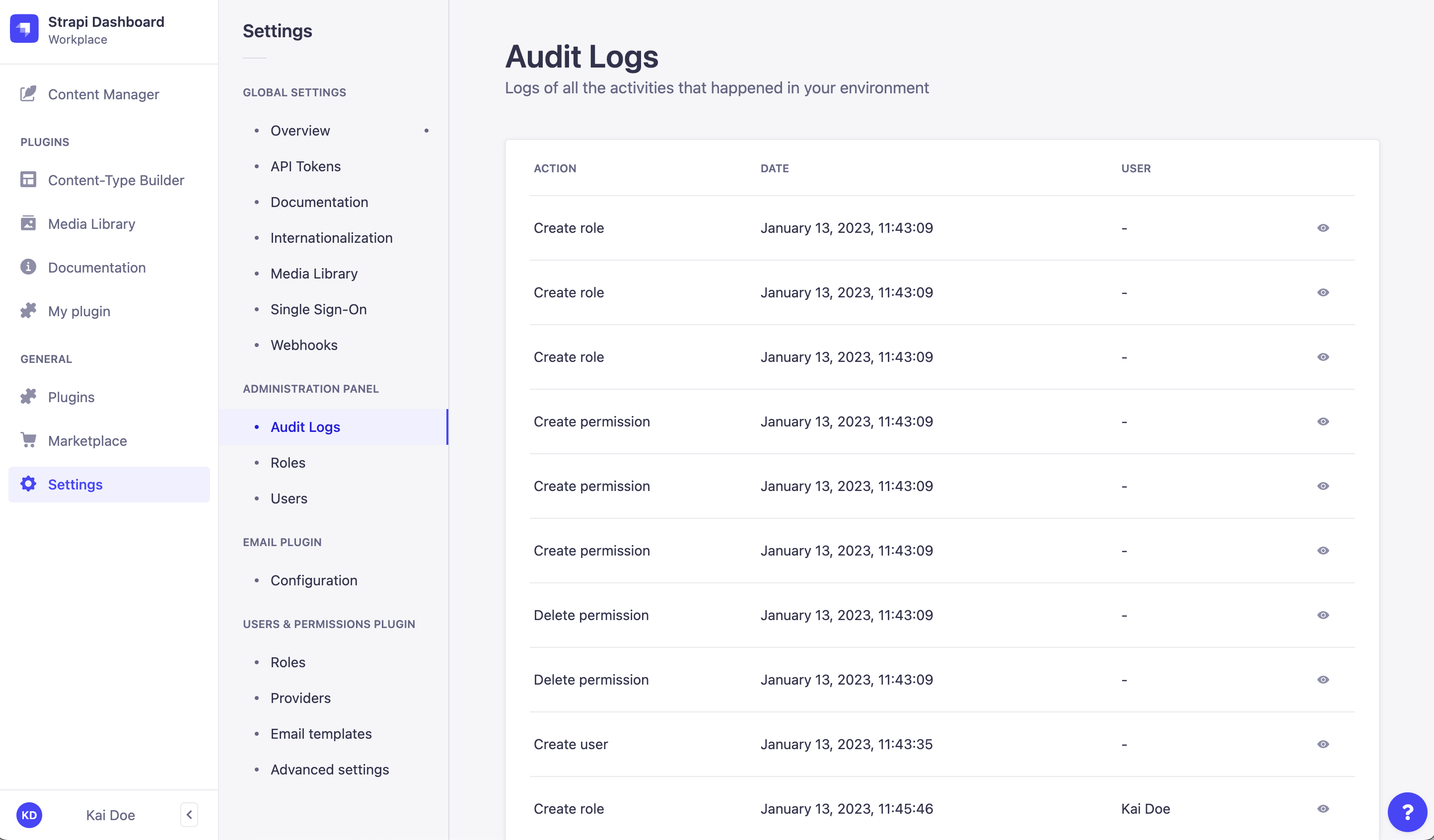
Task: View details of the Create user entry
Action: [1323, 744]
